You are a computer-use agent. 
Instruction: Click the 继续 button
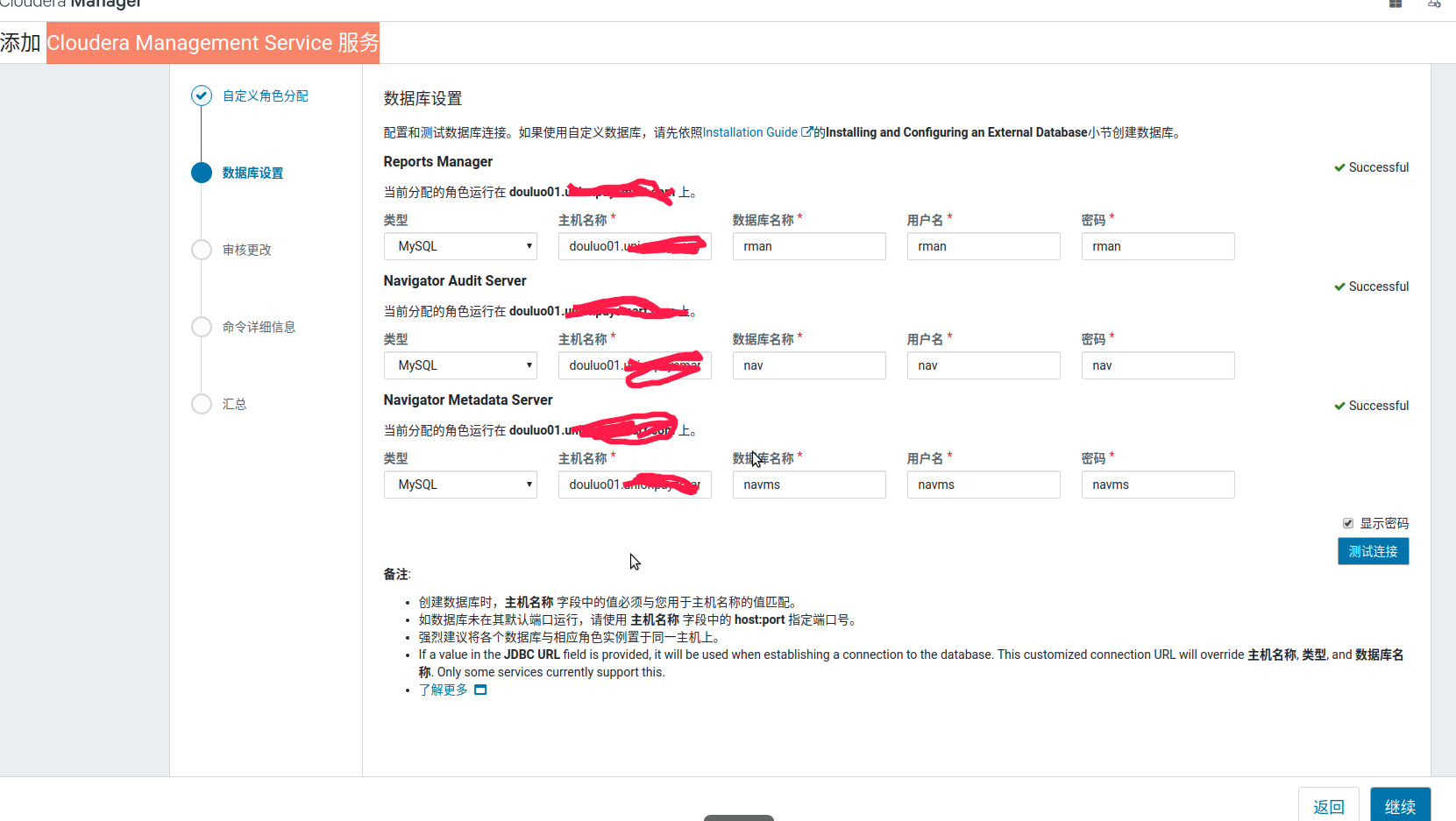point(1400,805)
